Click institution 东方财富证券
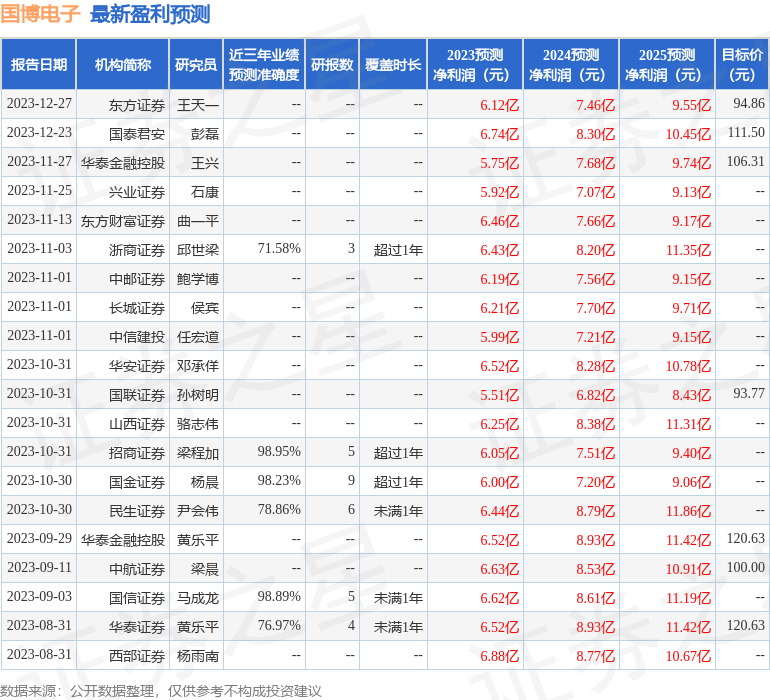The image size is (770, 700). [x=123, y=221]
